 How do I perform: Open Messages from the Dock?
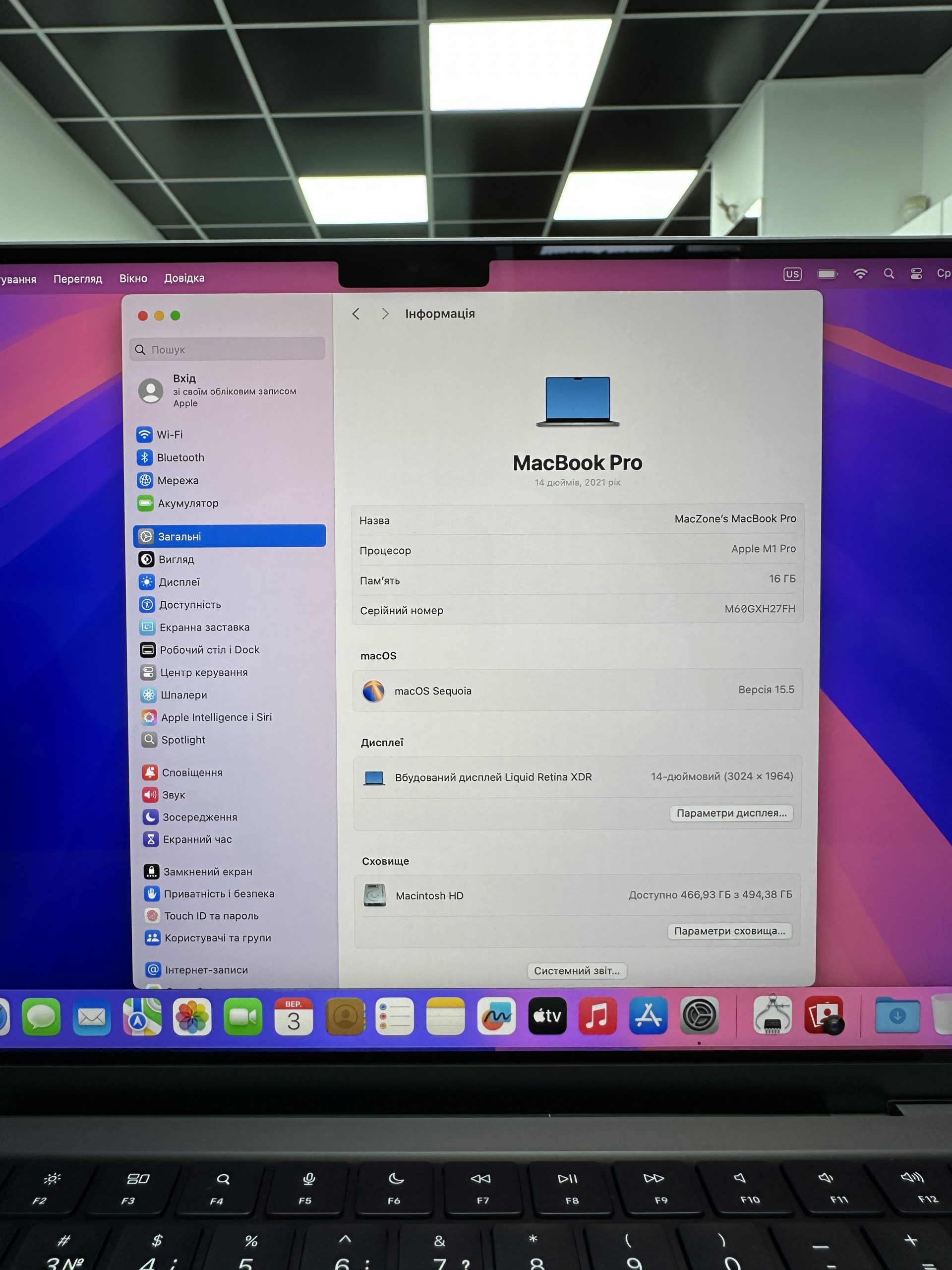pos(41,1017)
